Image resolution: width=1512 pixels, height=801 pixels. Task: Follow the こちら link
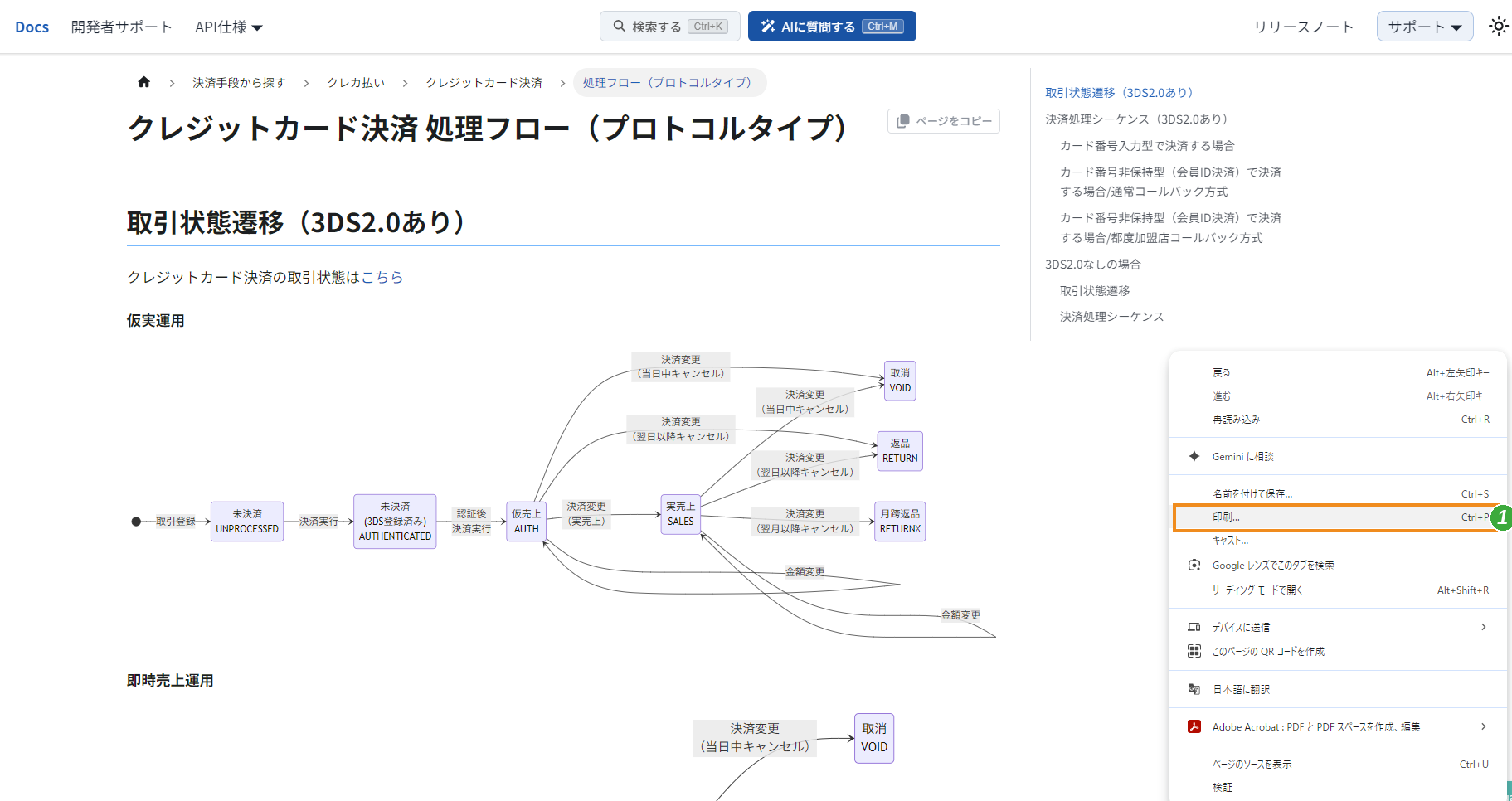(x=382, y=277)
